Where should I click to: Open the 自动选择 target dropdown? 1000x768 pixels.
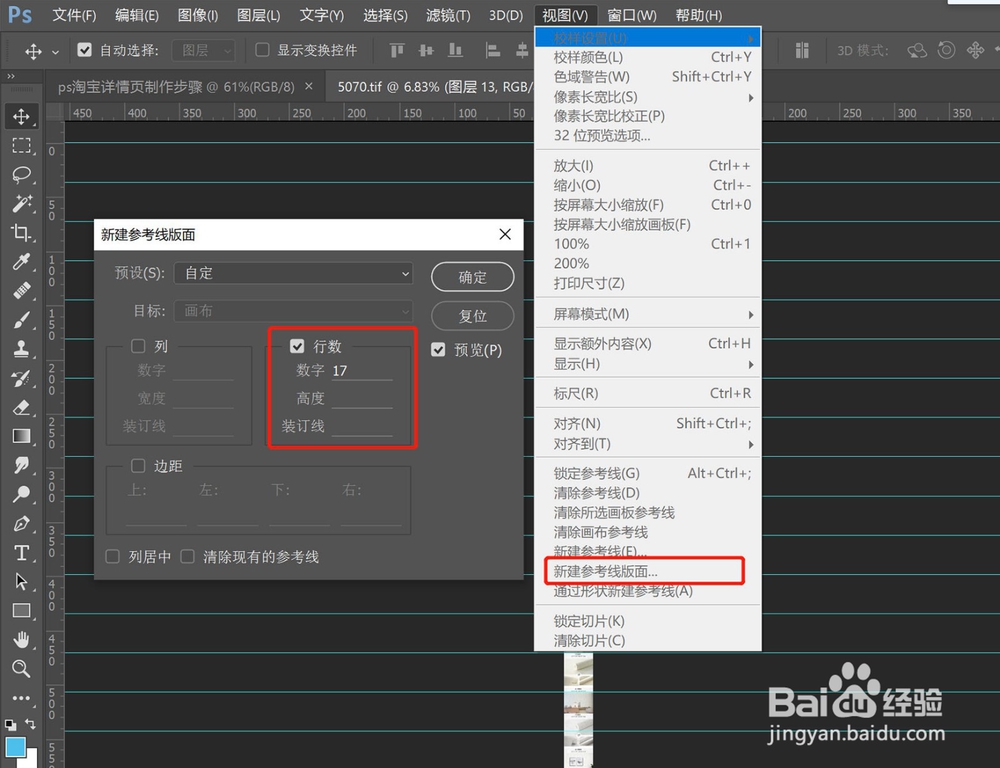click(203, 49)
